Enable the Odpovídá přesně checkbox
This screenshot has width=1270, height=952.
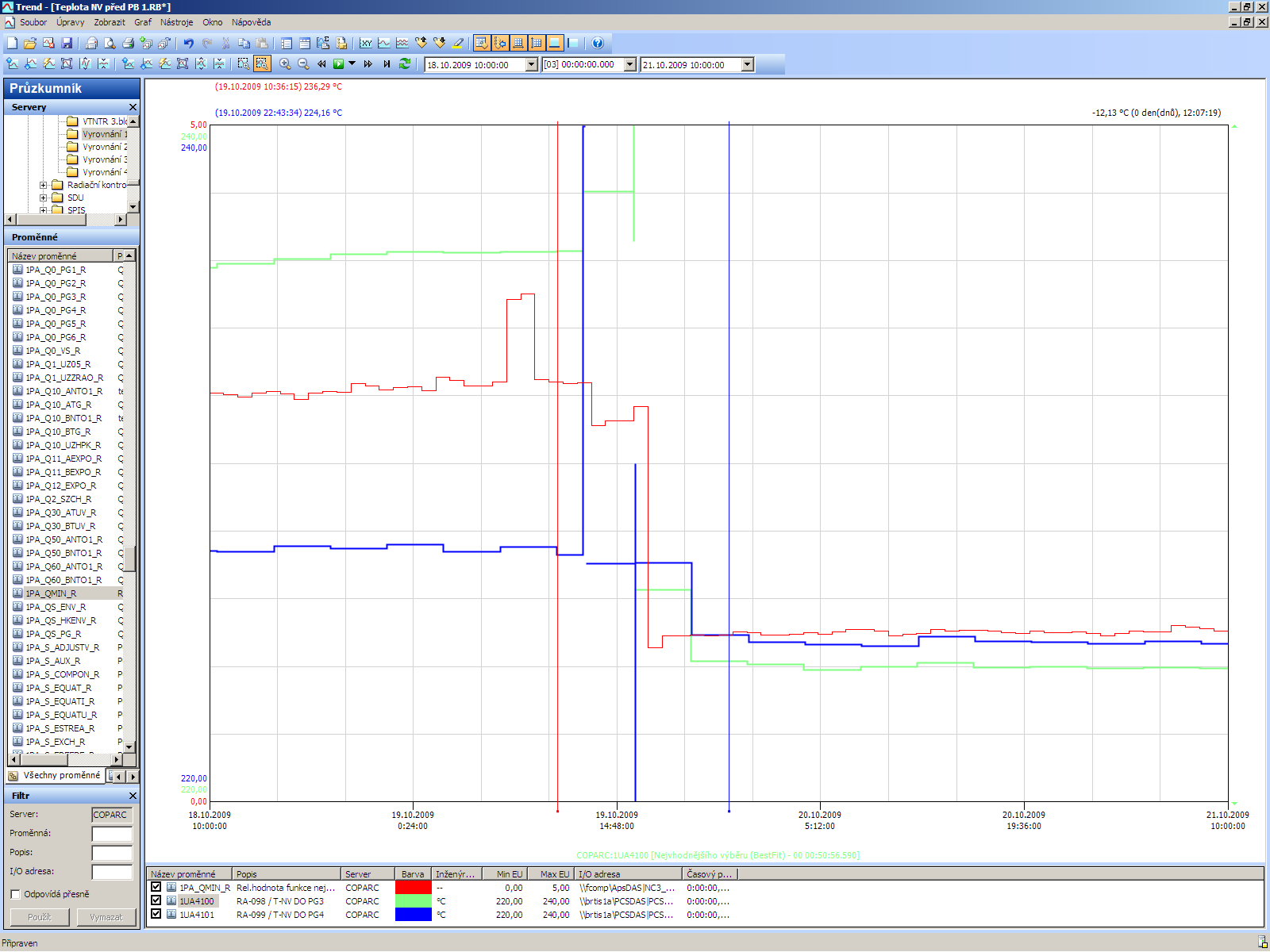pyautogui.click(x=15, y=894)
